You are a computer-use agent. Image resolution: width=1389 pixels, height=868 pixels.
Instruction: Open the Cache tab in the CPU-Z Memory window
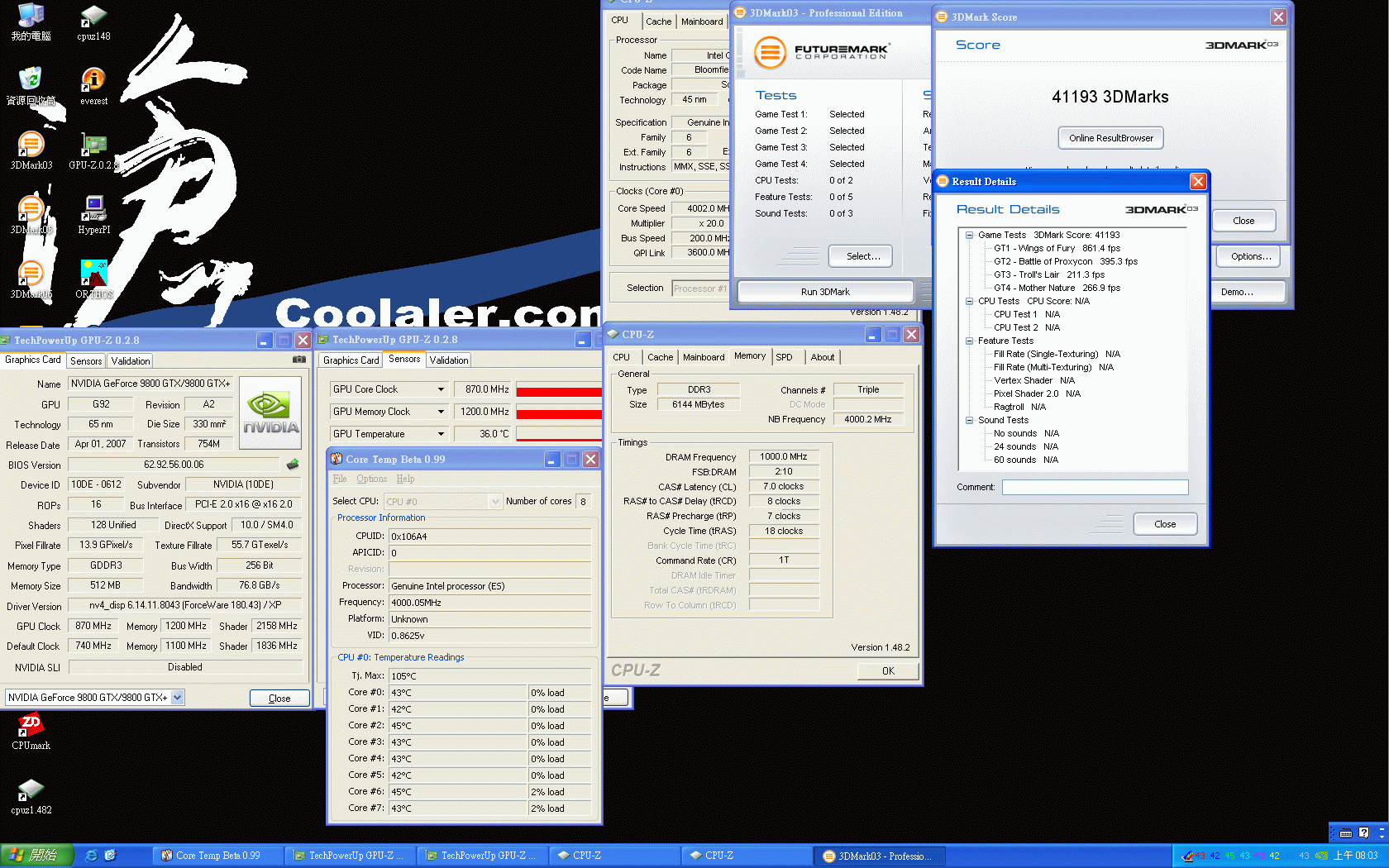661,357
